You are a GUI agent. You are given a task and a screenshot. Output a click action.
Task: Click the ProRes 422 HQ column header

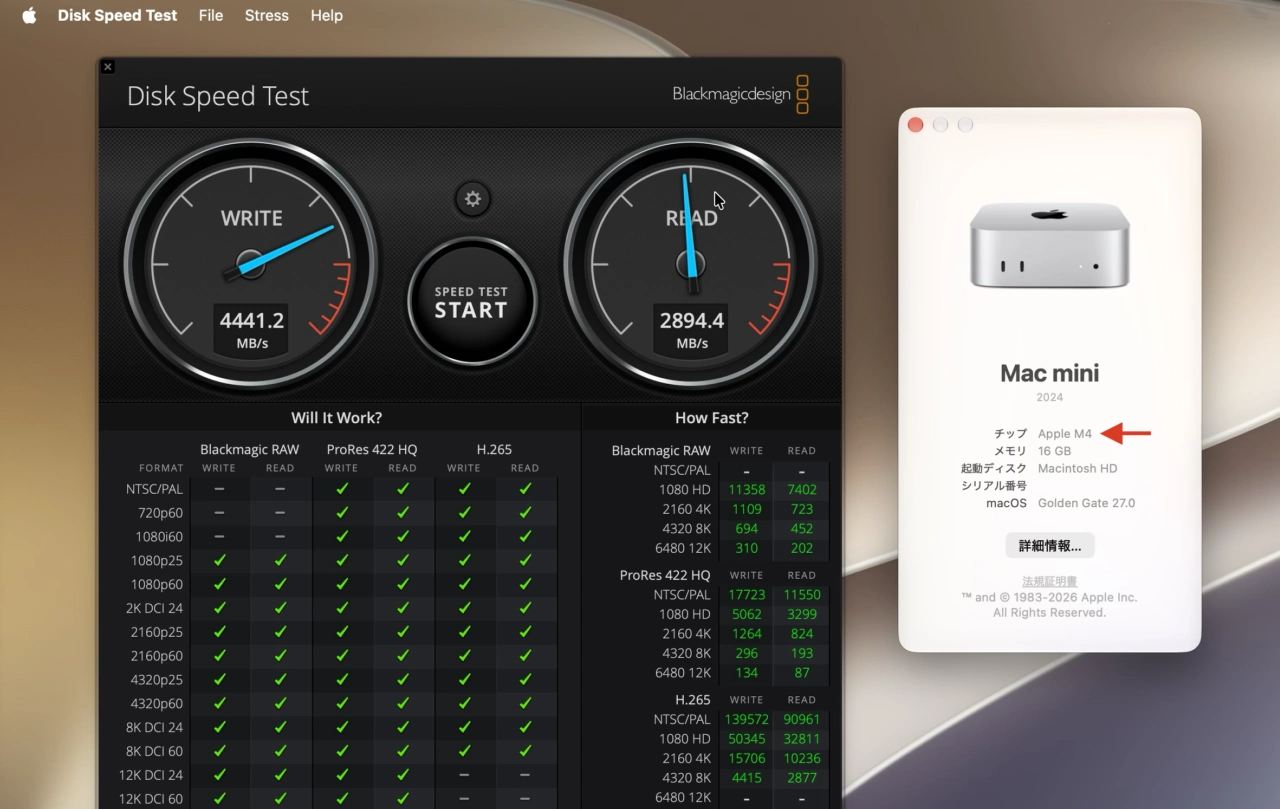(x=372, y=450)
